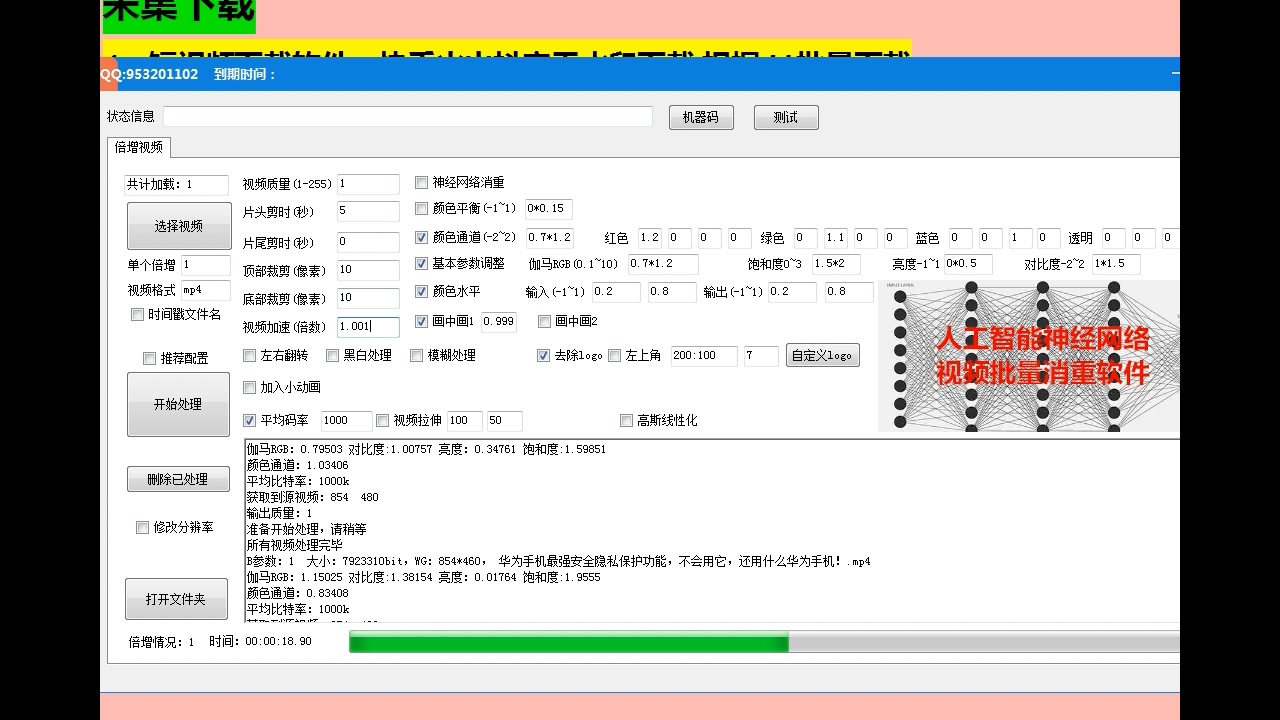Screen dimensions: 1280x720
Task: Start processing with 开始处理 button
Action: tap(178, 404)
